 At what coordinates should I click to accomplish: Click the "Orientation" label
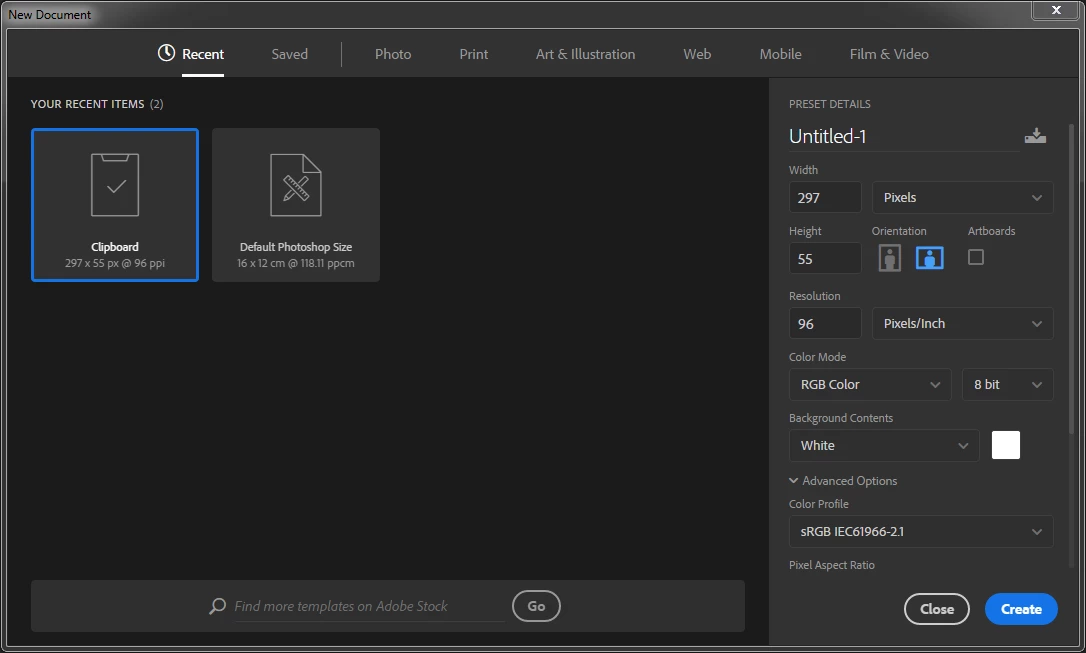(x=898, y=231)
